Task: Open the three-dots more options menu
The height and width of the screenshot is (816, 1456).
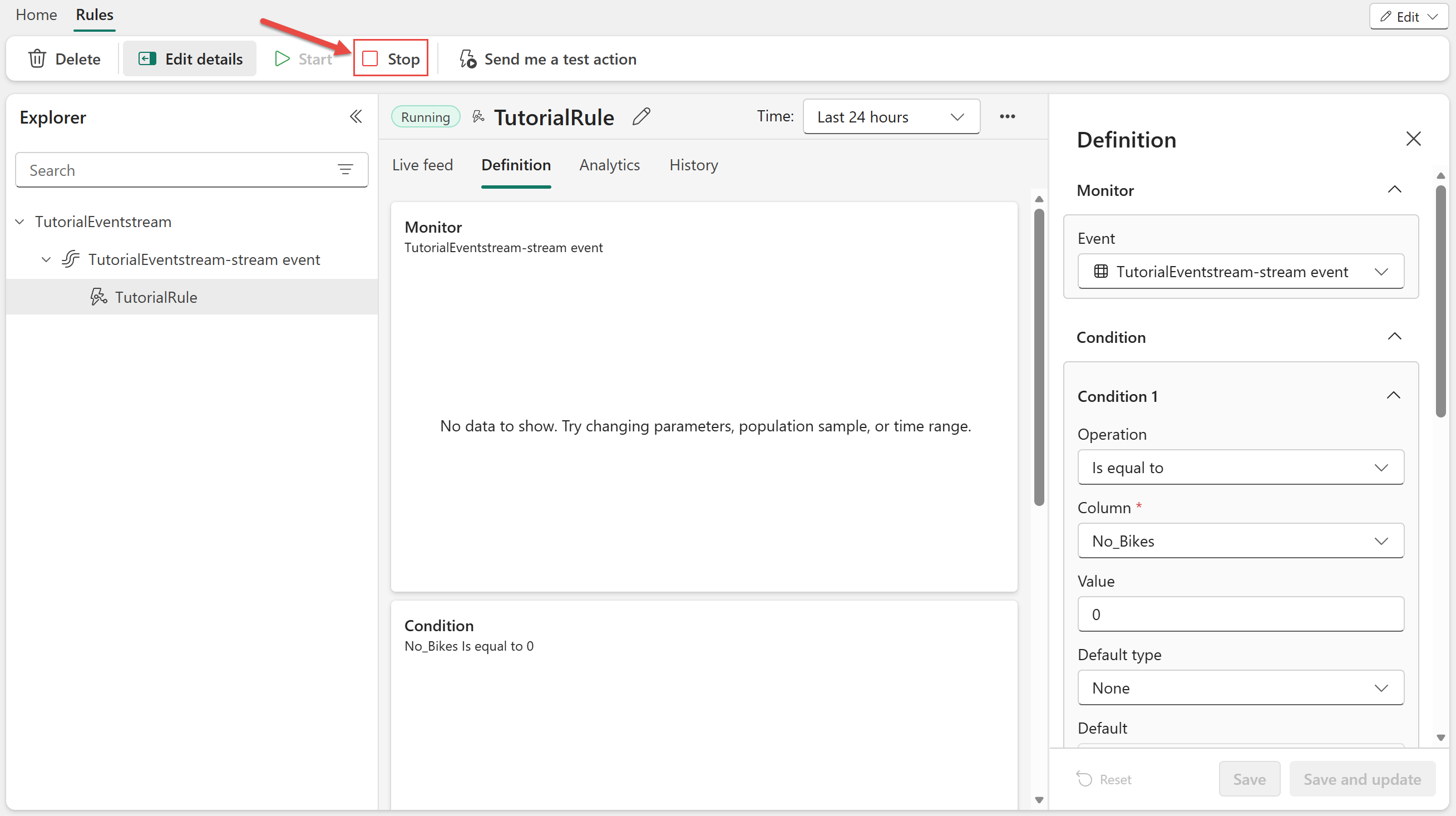Action: [1007, 116]
